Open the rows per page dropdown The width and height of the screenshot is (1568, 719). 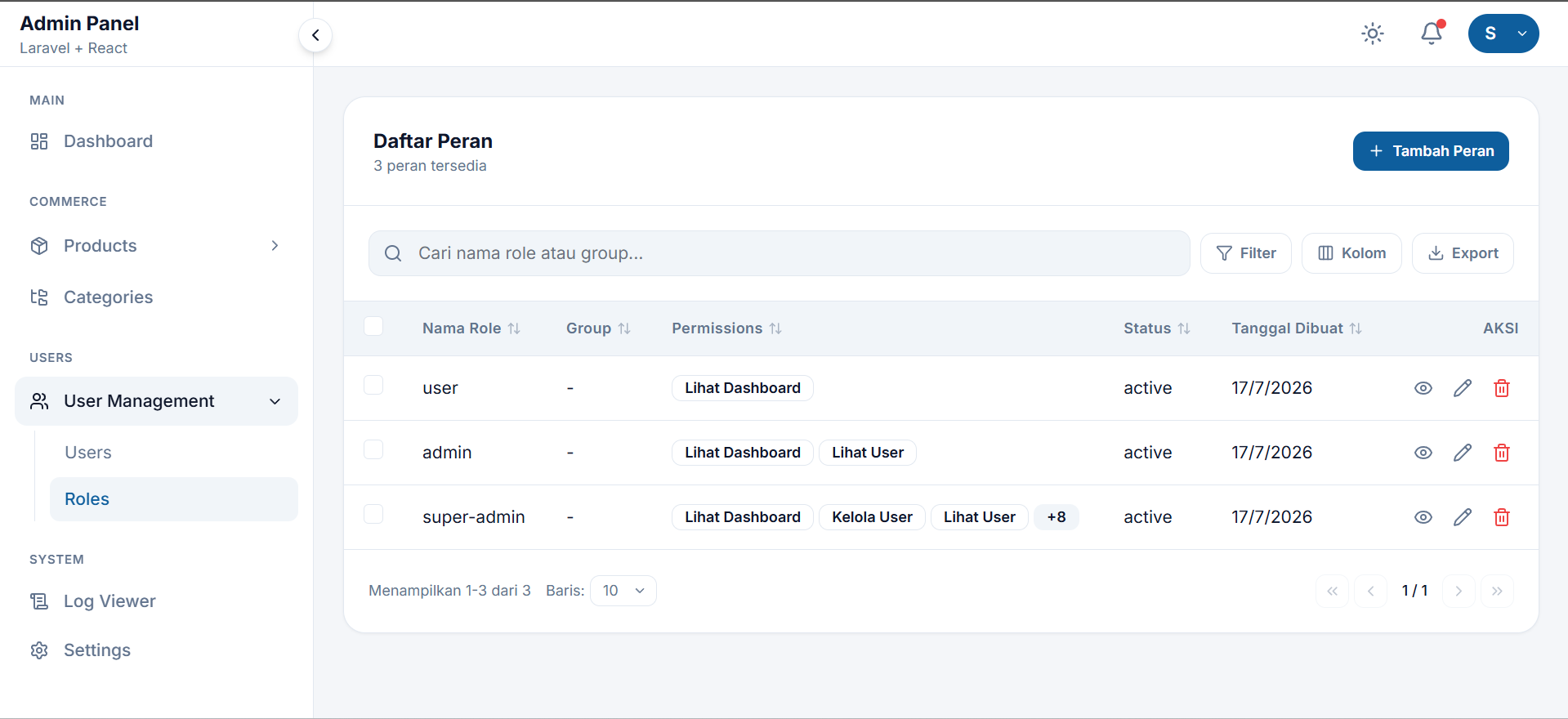click(623, 591)
